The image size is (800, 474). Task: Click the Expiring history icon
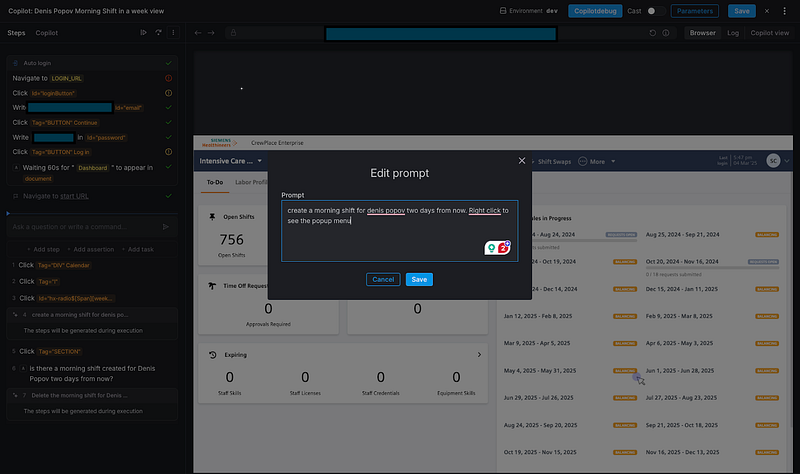(x=213, y=355)
